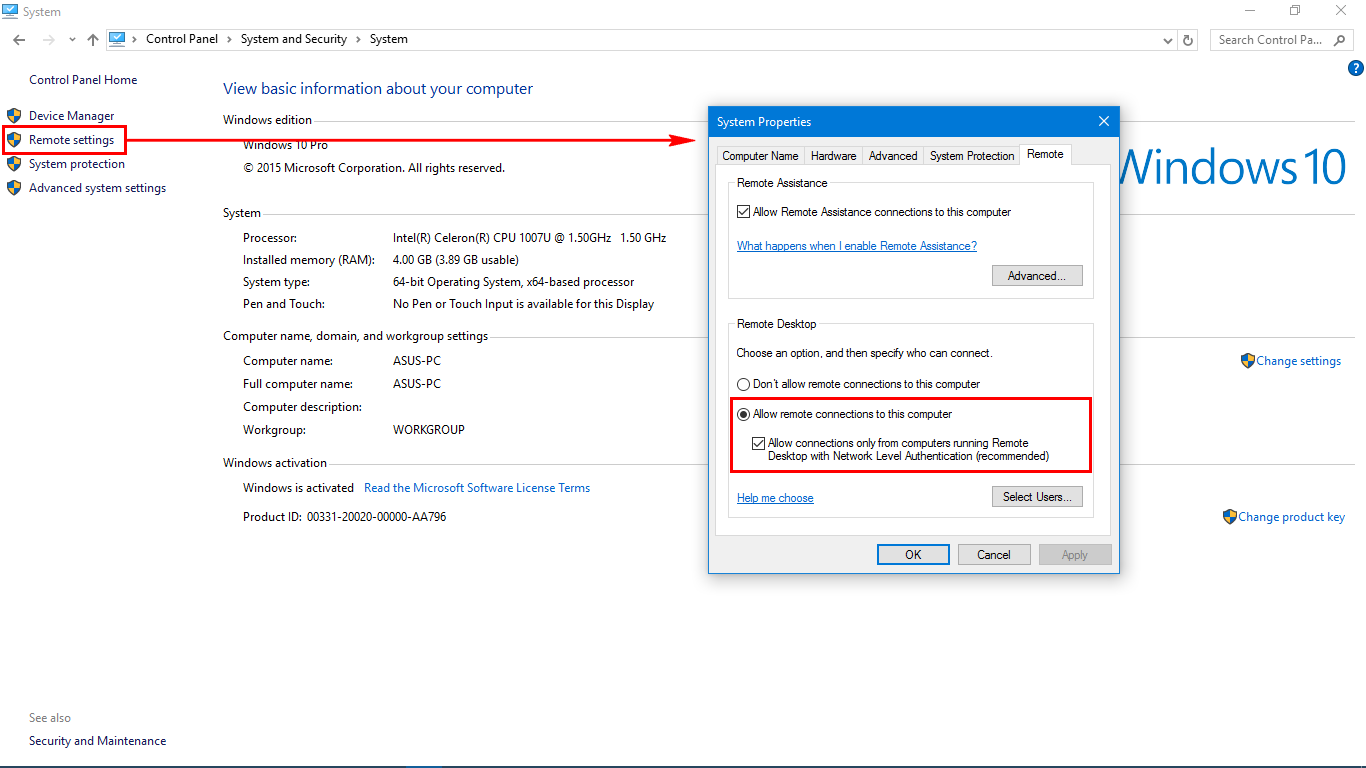Open Advanced system settings link
1366x768 pixels.
97,188
